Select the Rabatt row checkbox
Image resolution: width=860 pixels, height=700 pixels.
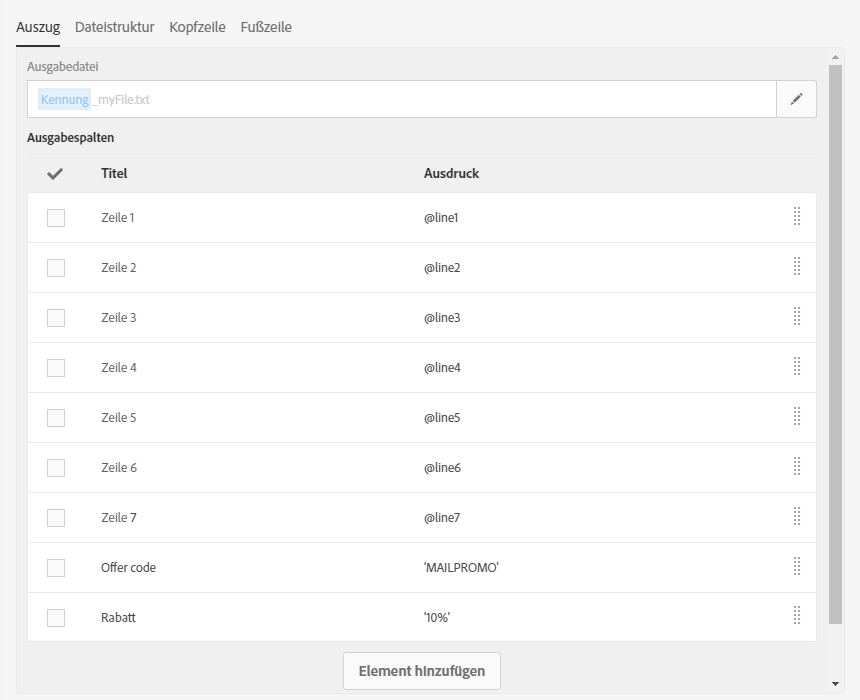coord(56,618)
